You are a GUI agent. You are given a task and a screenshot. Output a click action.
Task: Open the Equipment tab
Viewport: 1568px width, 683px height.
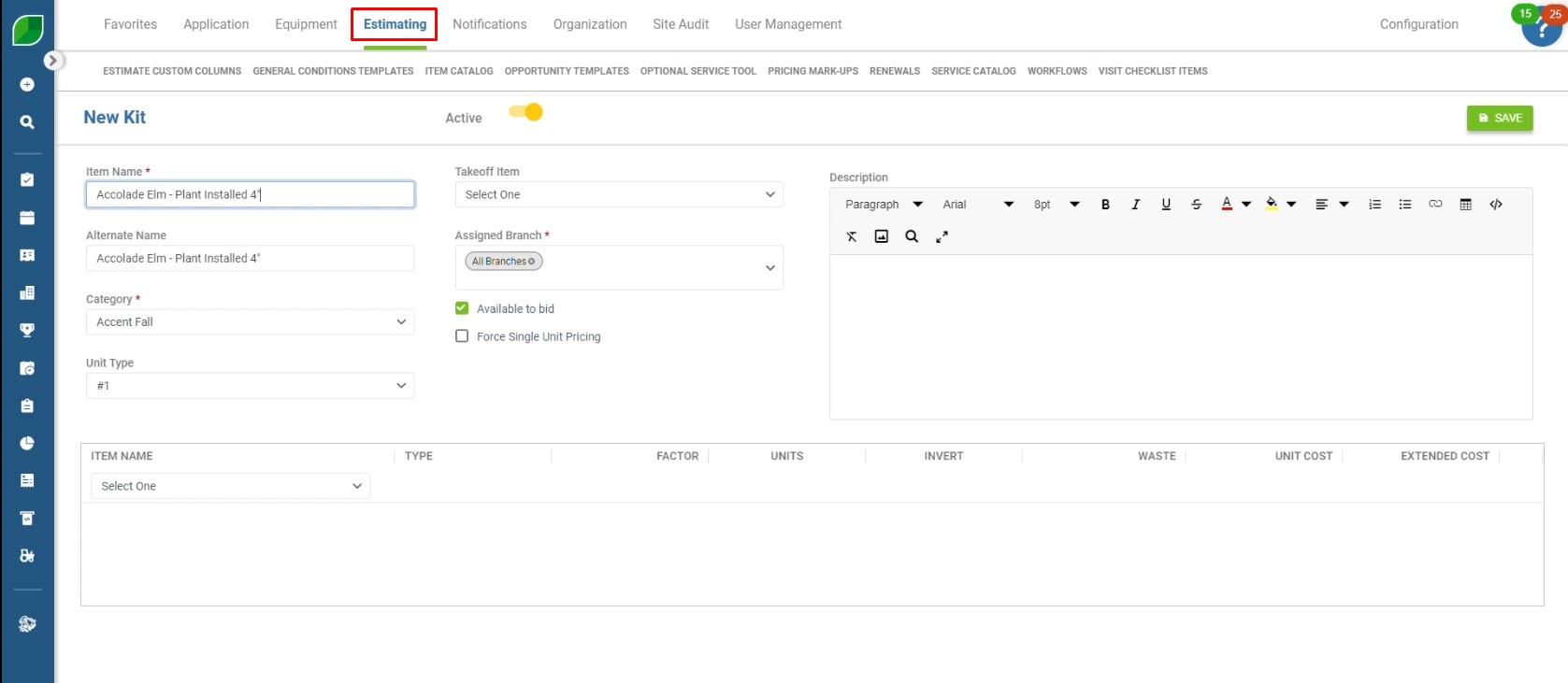click(x=306, y=24)
